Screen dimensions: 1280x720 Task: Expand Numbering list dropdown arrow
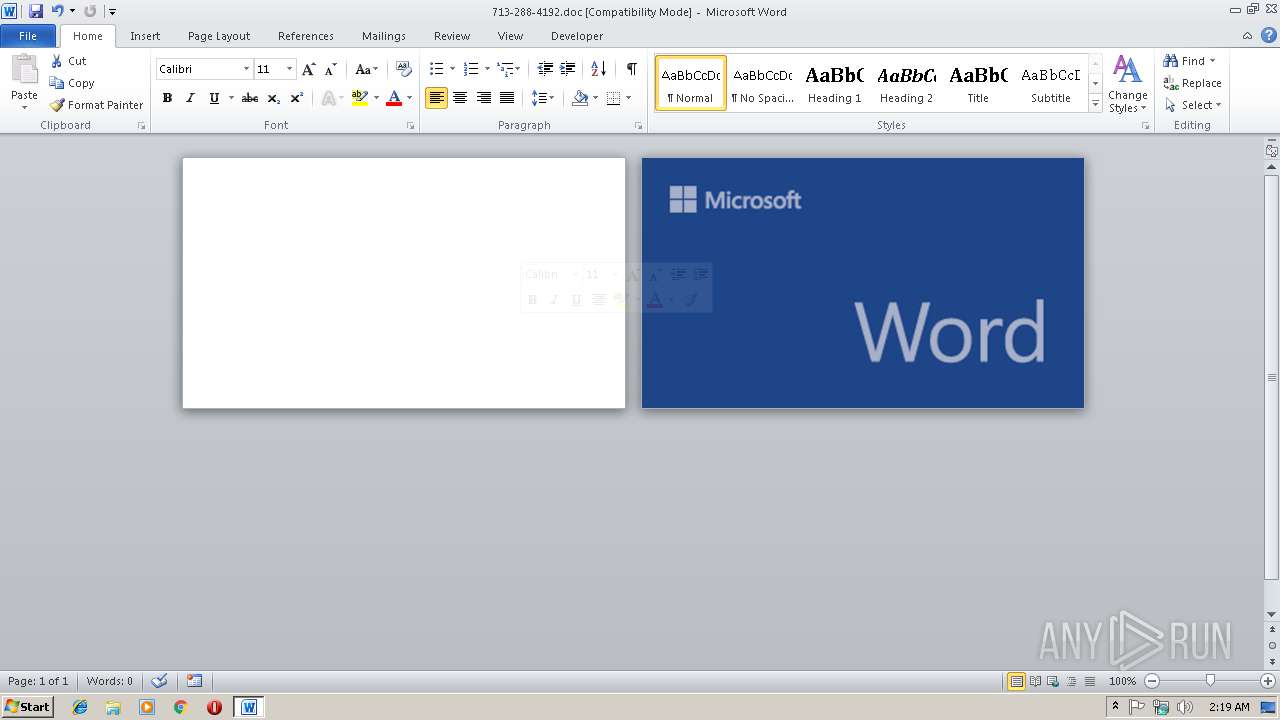(x=487, y=69)
